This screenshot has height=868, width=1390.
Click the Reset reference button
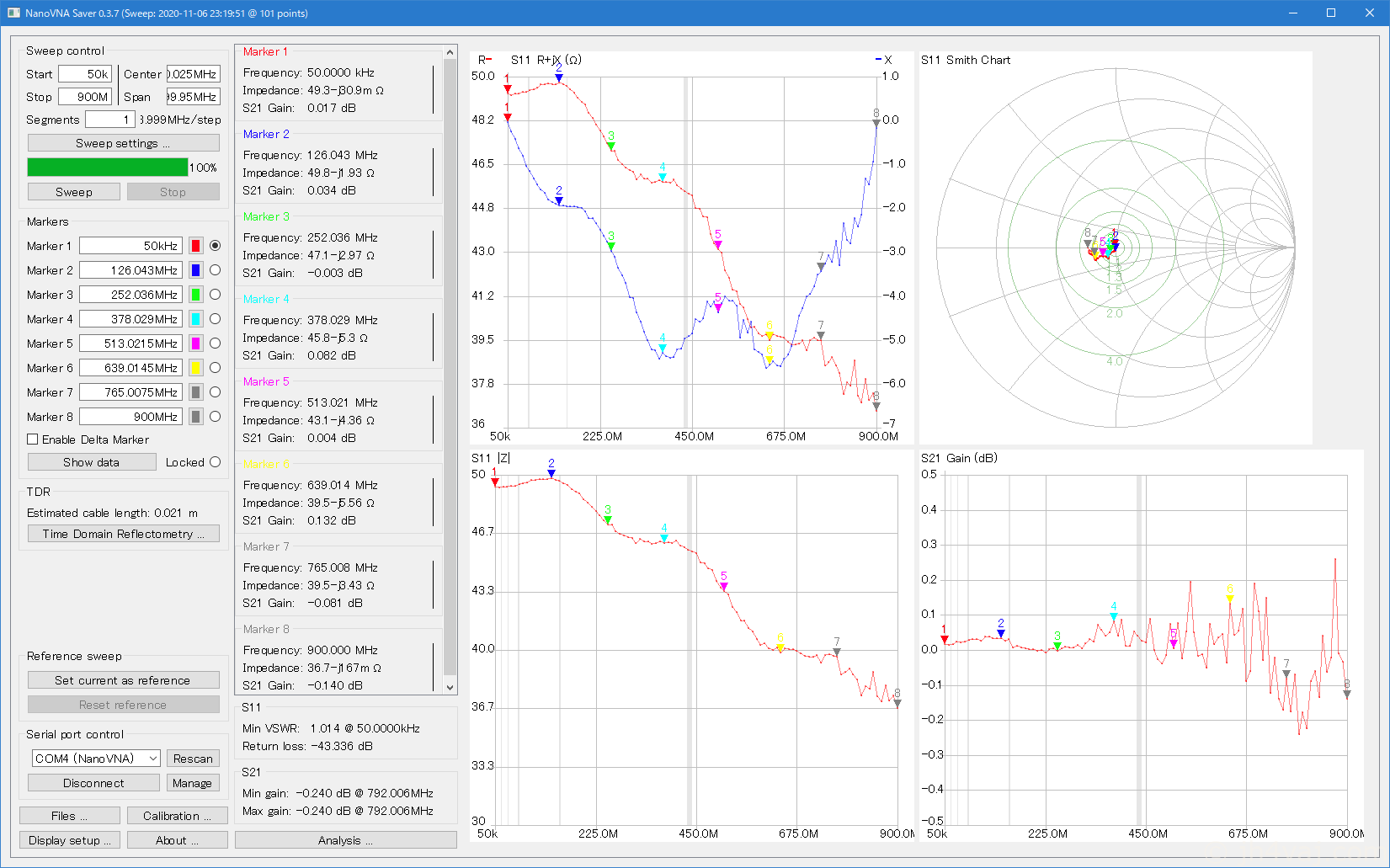pos(124,705)
